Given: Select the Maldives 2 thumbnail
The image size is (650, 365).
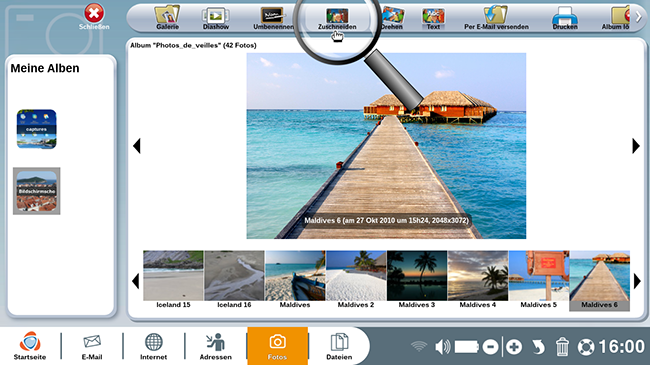Looking at the screenshot, I should pos(356,280).
